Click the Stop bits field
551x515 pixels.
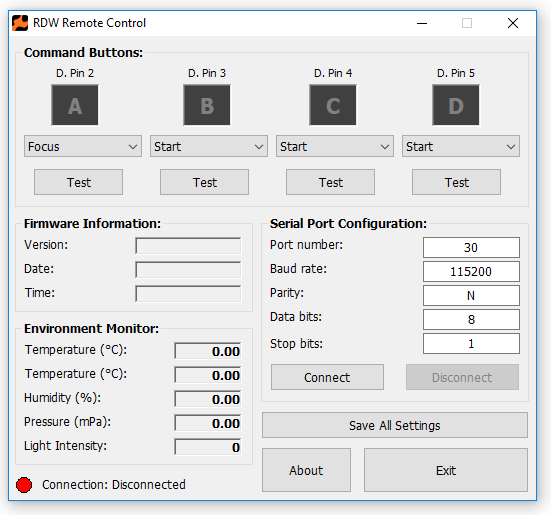(x=471, y=344)
